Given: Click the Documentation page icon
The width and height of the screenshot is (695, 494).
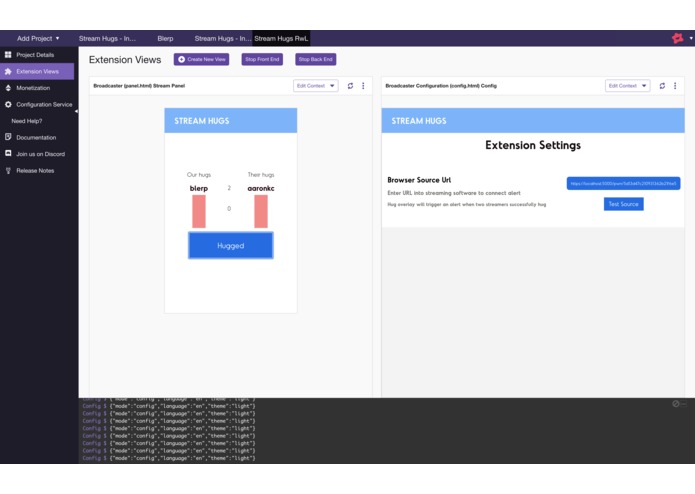Looking at the screenshot, I should pos(8,137).
